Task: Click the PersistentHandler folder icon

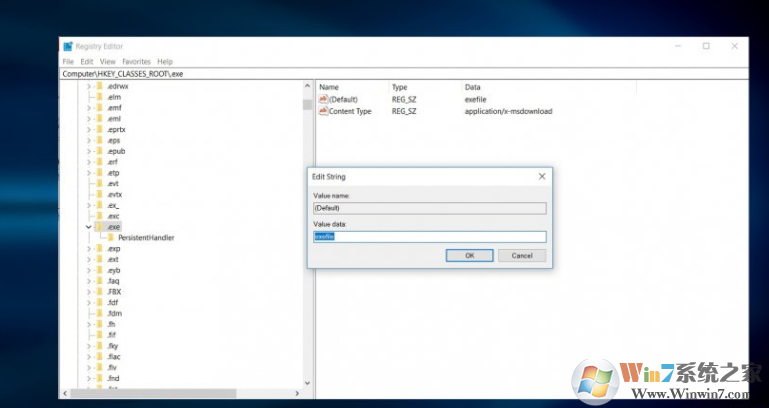Action: (111, 238)
